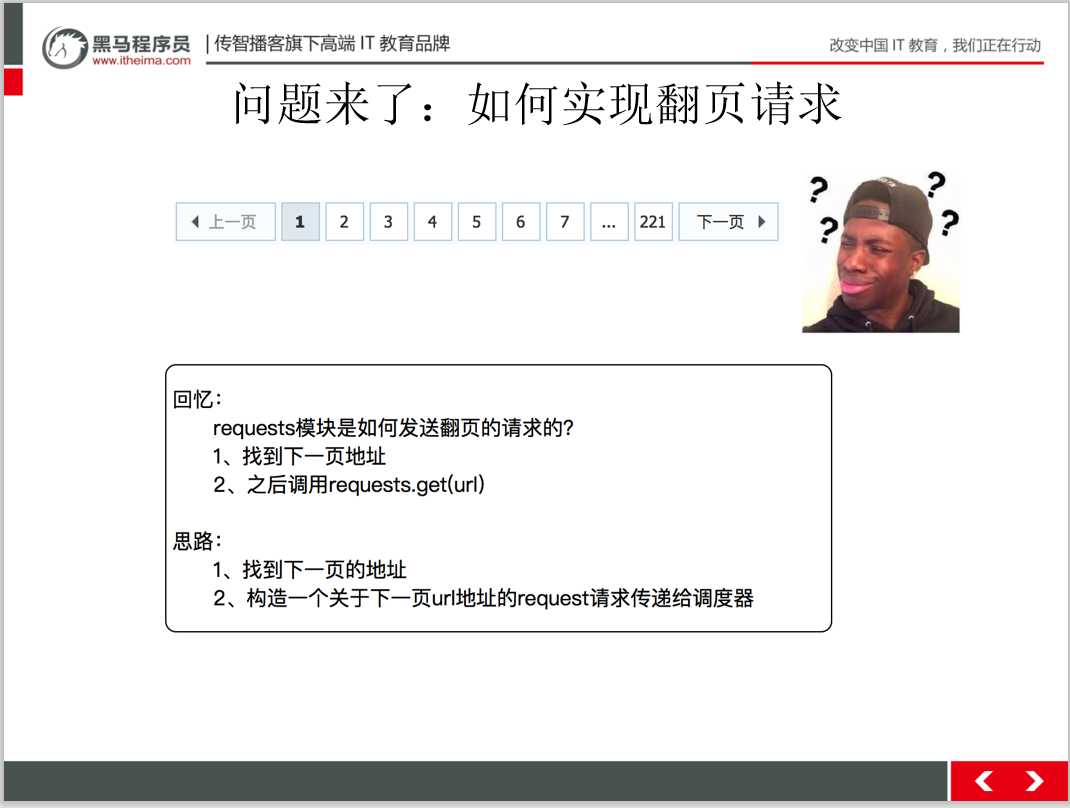Screen dimensions: 1070x808
Task: Click the previous slide arrow in red box
Action: tap(983, 781)
